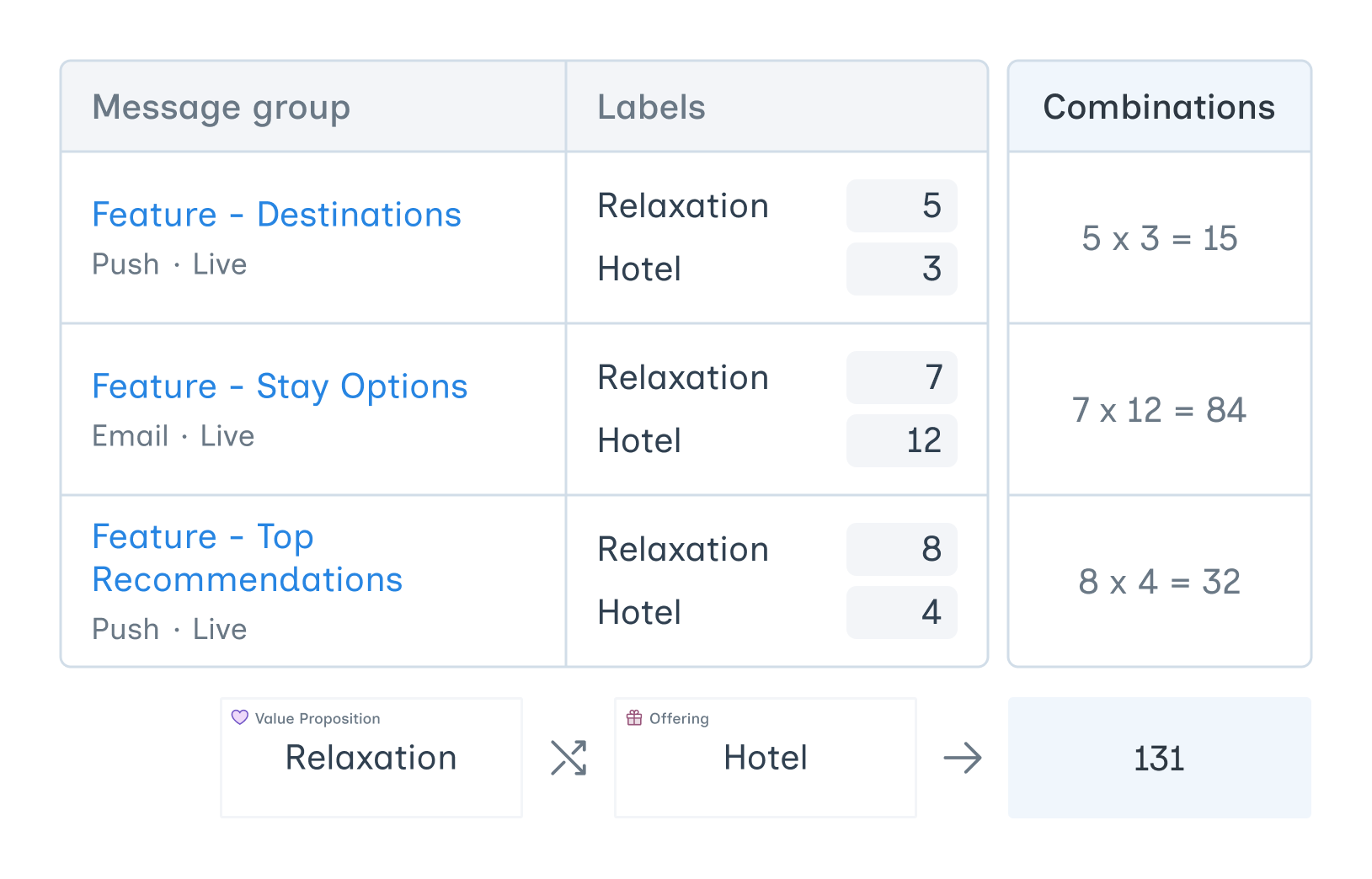Click the Labels column header

[651, 108]
